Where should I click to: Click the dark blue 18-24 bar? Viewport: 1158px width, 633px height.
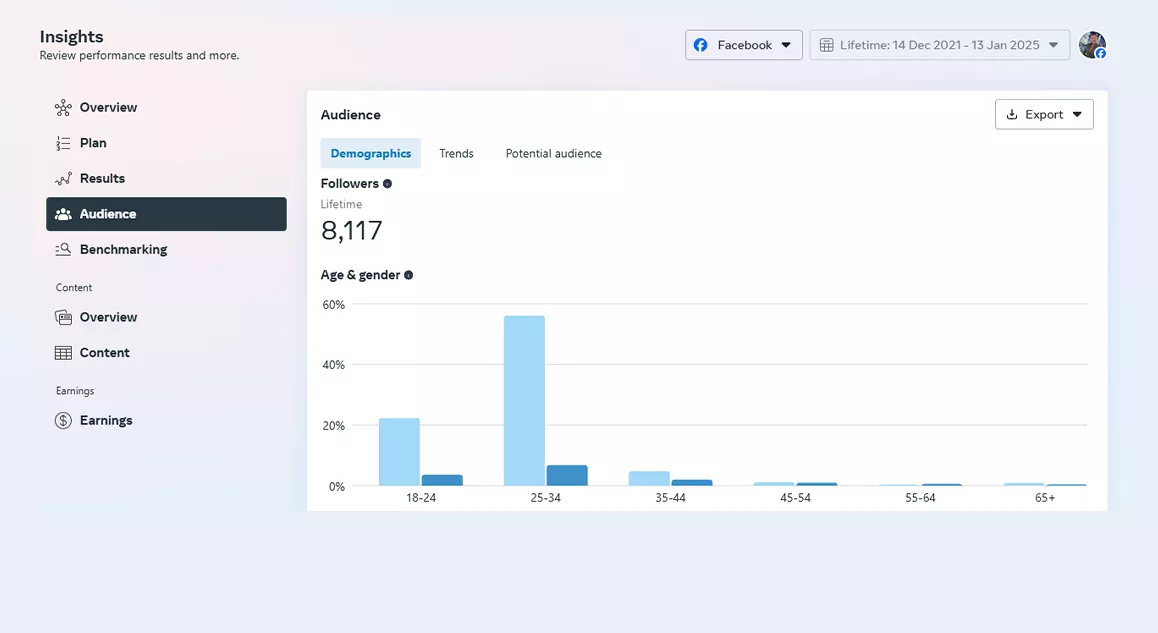(442, 481)
